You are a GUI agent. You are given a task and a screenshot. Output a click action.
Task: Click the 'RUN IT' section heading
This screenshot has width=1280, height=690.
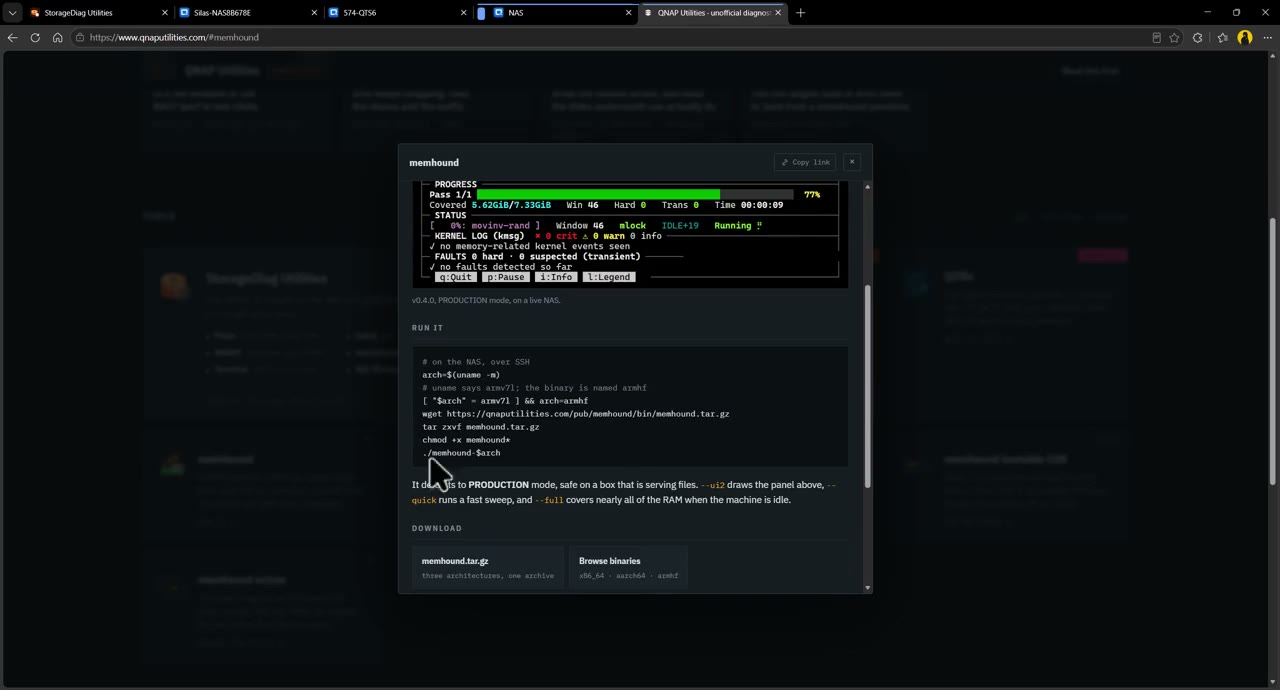point(427,328)
